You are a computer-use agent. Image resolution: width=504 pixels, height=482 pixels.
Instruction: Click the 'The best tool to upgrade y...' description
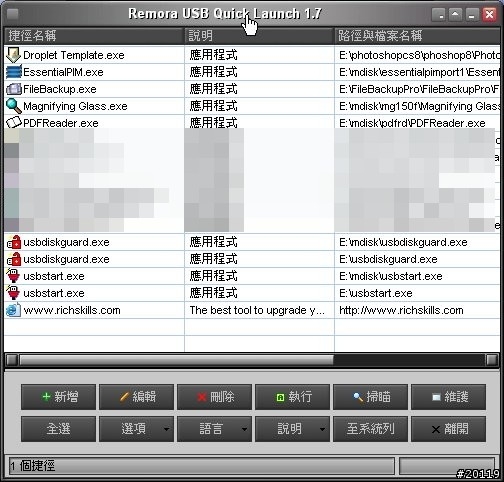(x=257, y=310)
